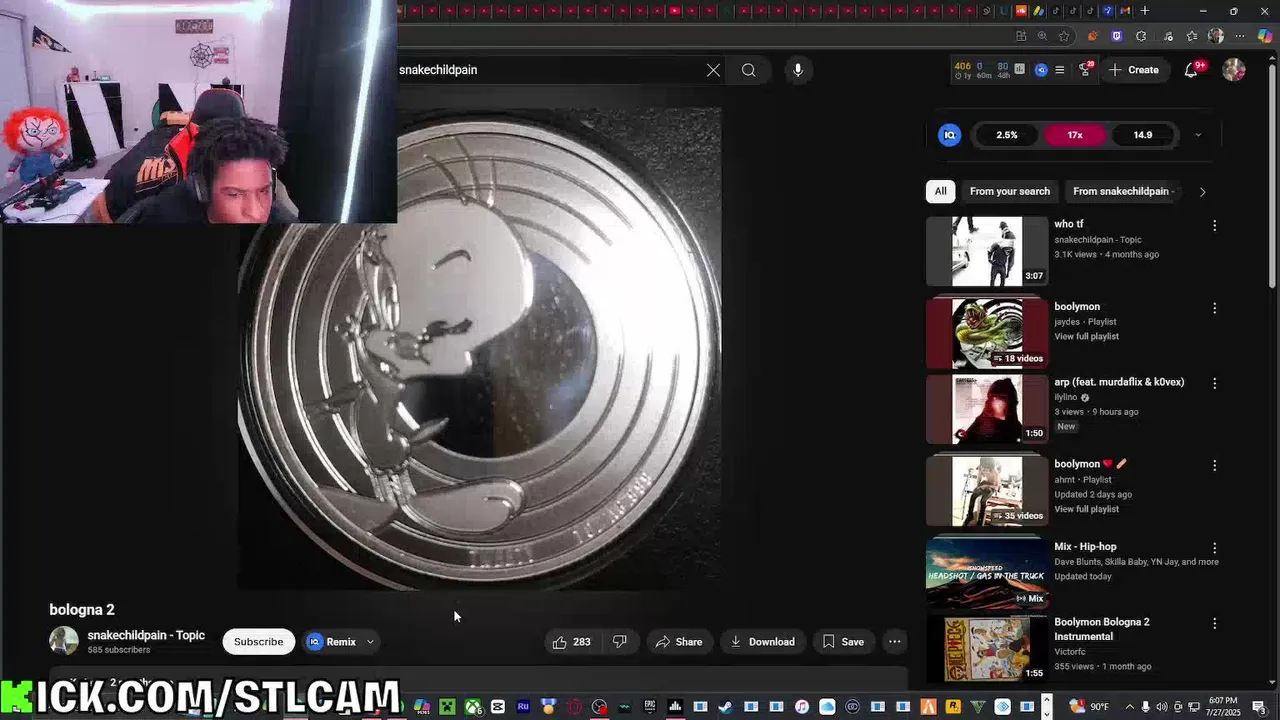Open the boolymon jaydes playlist thumbnail
The width and height of the screenshot is (1280, 720).
click(x=987, y=334)
